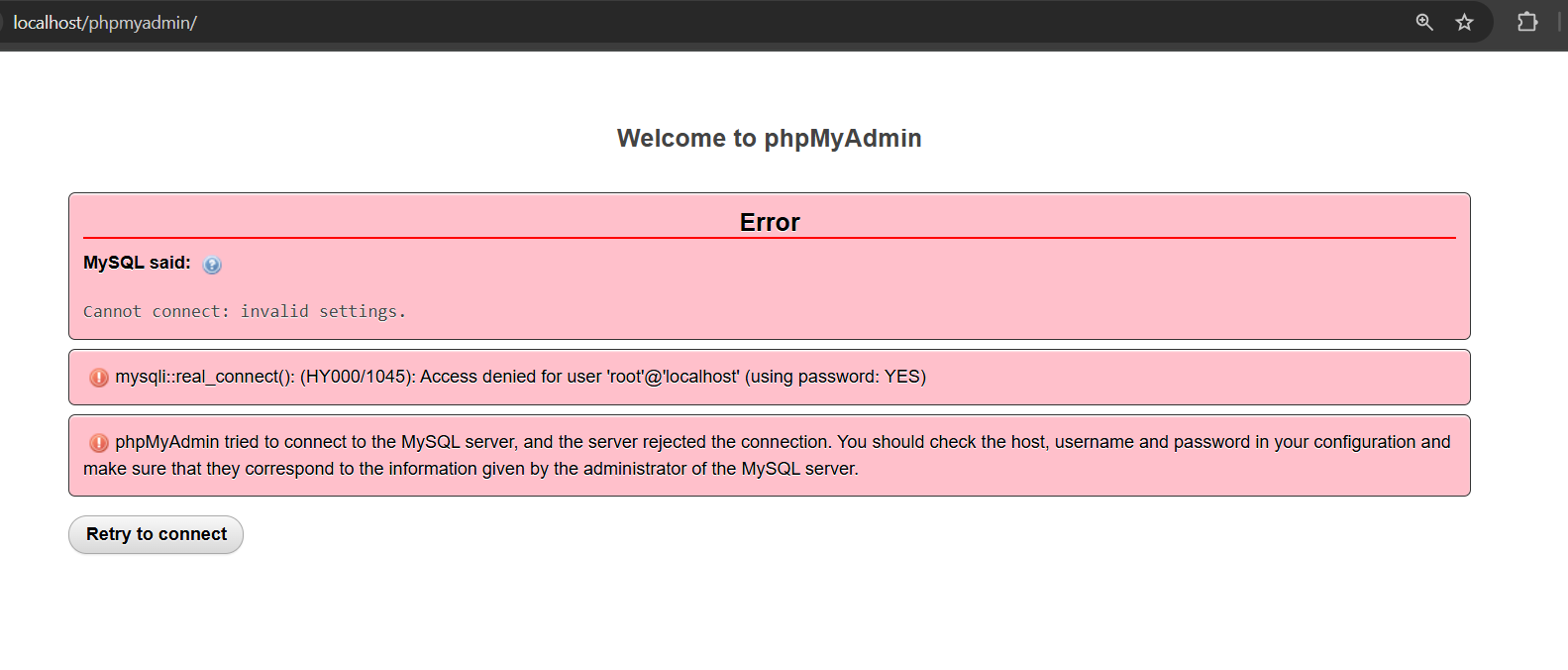Click the red divider line under Error
The height and width of the screenshot is (670, 1568).
tap(769, 238)
